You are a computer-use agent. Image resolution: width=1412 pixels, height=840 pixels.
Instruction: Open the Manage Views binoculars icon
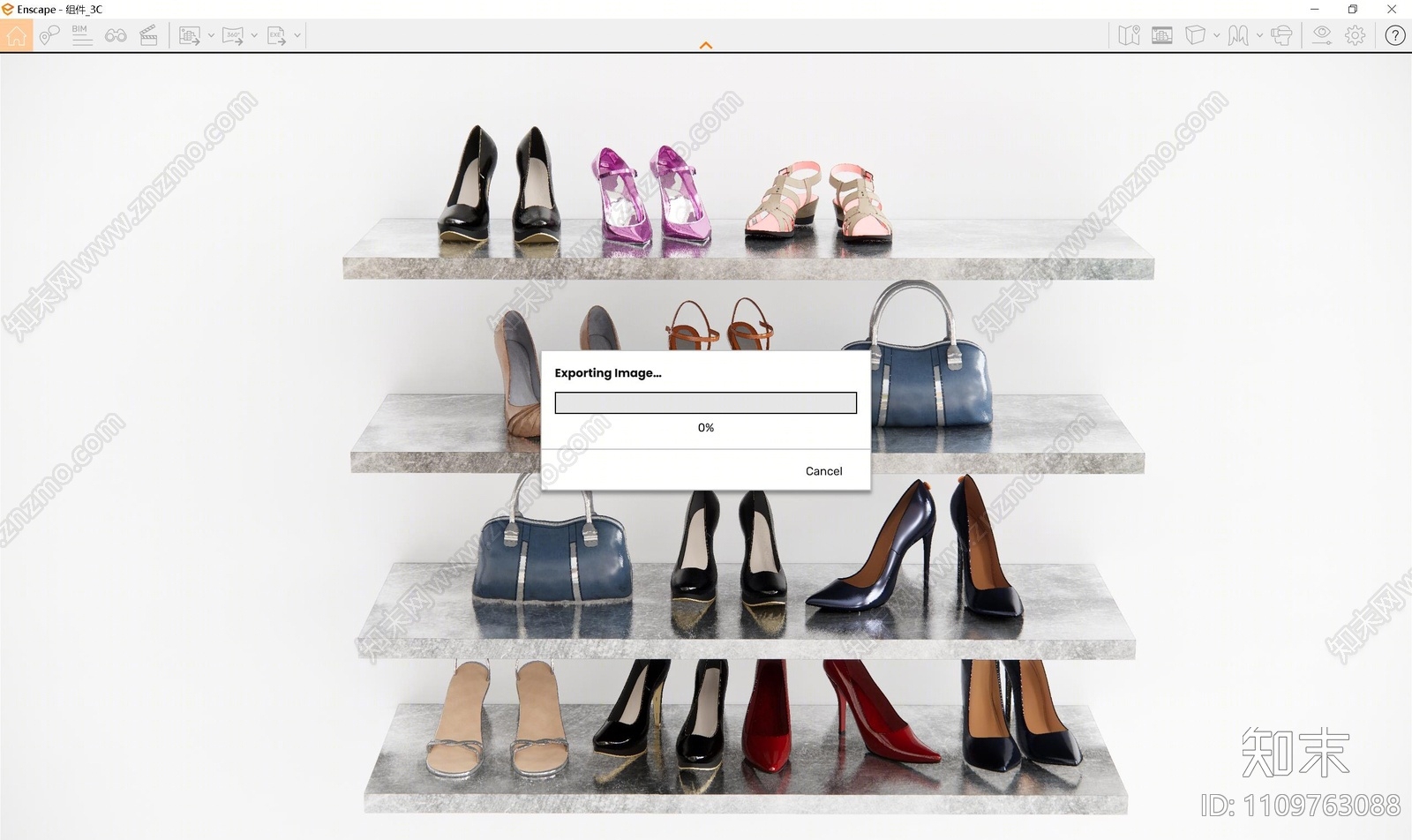point(116,35)
